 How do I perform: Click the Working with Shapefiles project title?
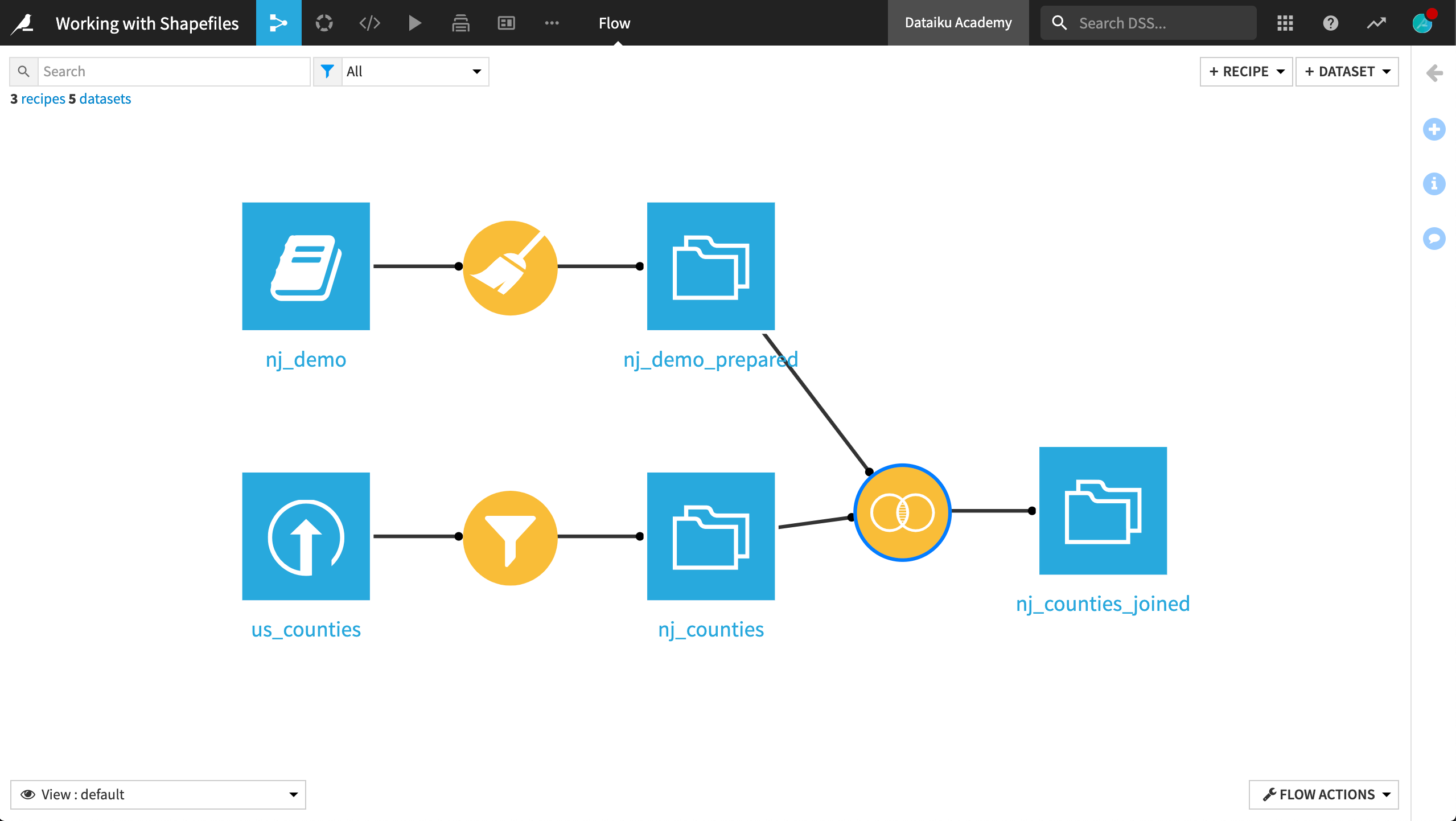coord(147,23)
